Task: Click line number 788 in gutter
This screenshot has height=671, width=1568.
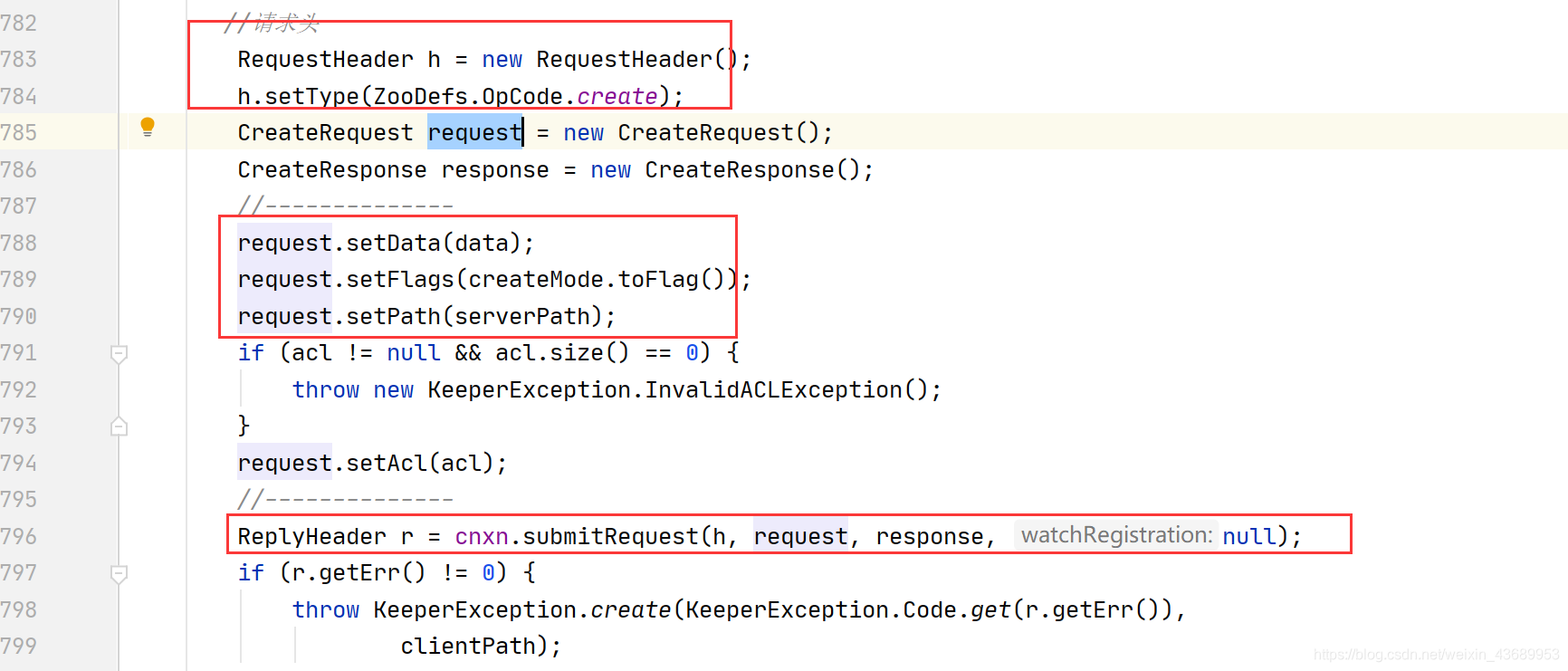Action: [x=19, y=243]
